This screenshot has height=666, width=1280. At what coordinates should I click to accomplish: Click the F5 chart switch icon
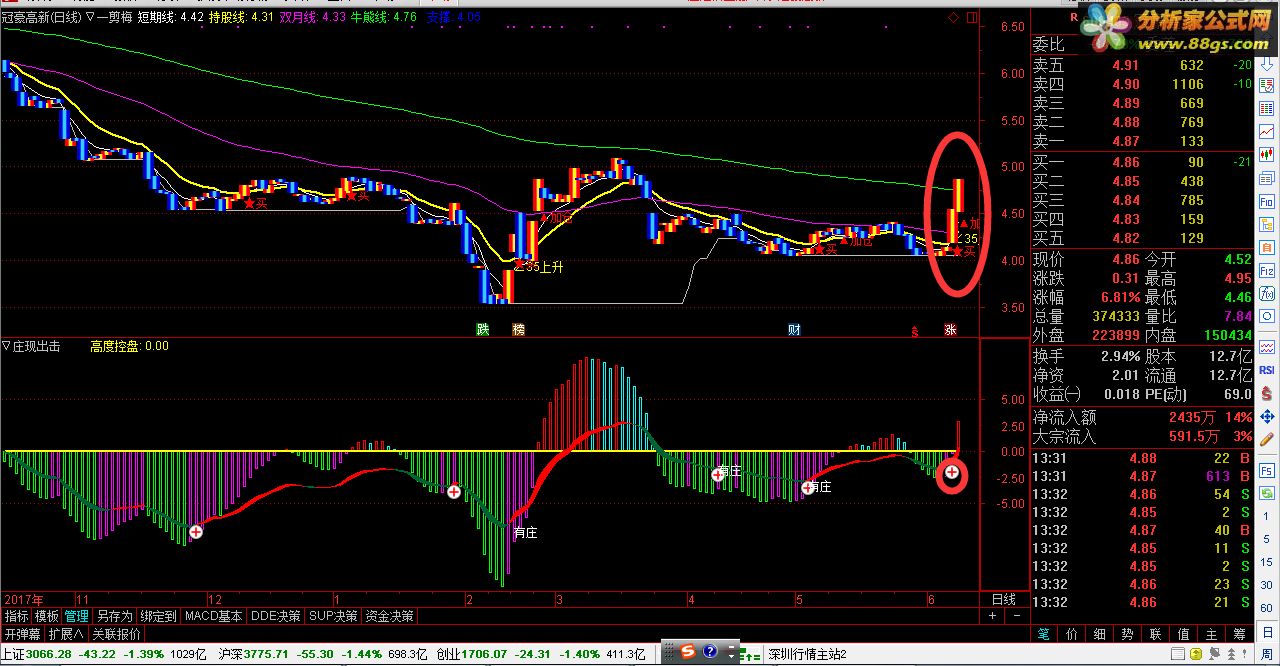click(x=1265, y=470)
